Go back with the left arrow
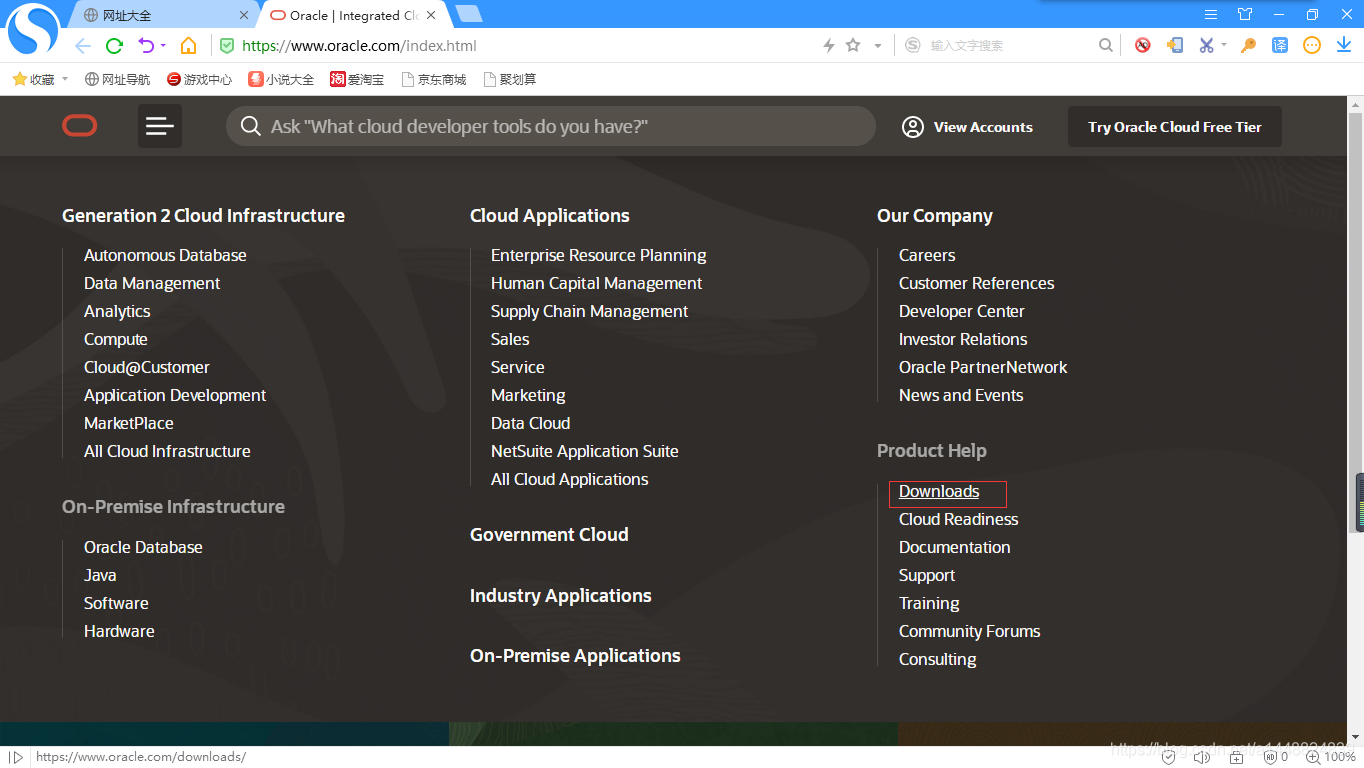The image size is (1364, 768). [83, 46]
